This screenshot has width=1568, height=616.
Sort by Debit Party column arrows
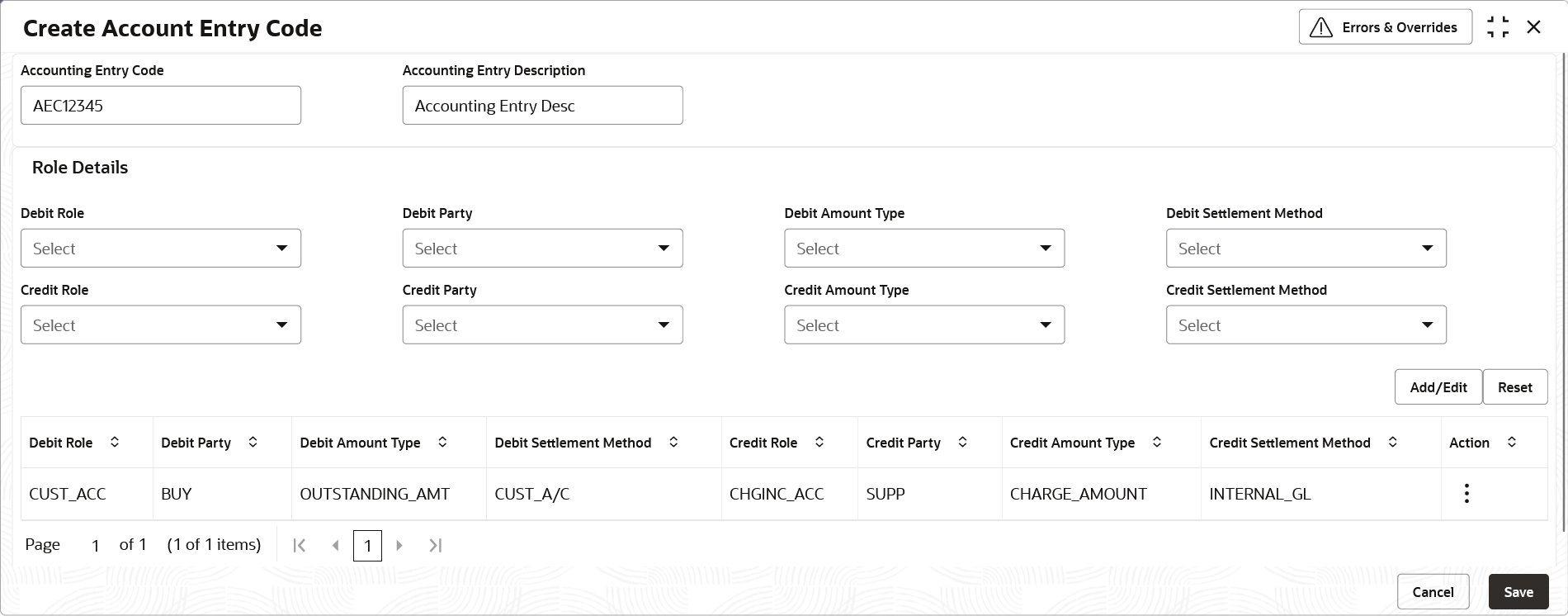click(x=253, y=443)
